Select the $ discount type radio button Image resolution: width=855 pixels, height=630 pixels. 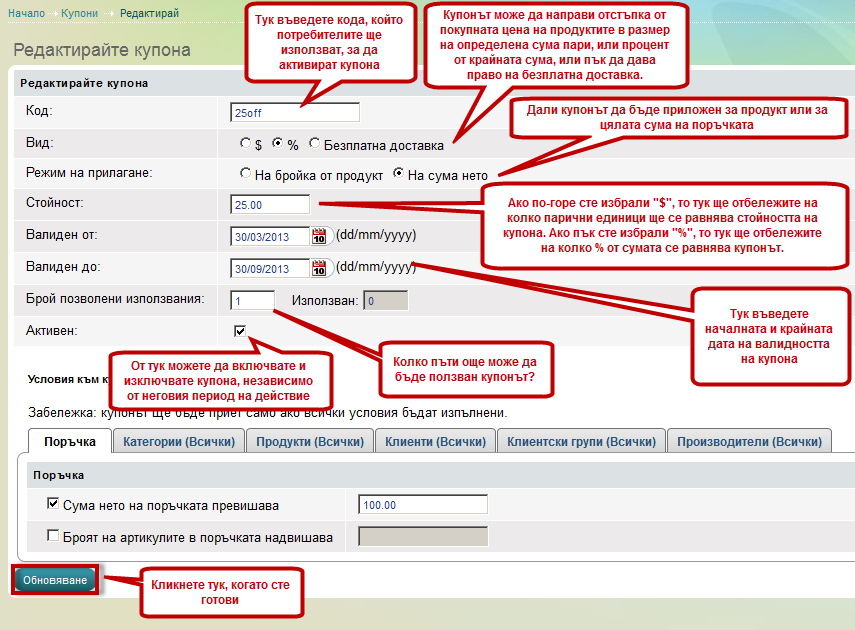click(x=246, y=144)
